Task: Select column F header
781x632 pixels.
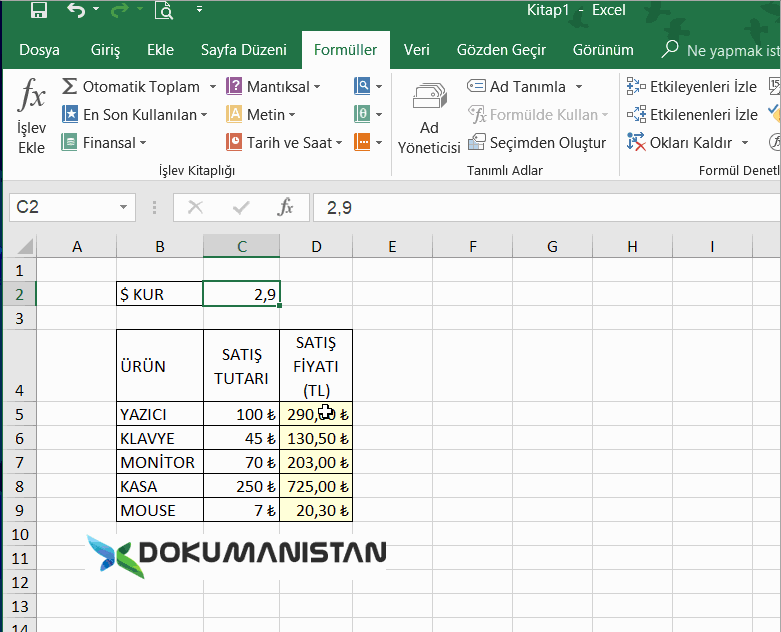Action: click(x=473, y=247)
